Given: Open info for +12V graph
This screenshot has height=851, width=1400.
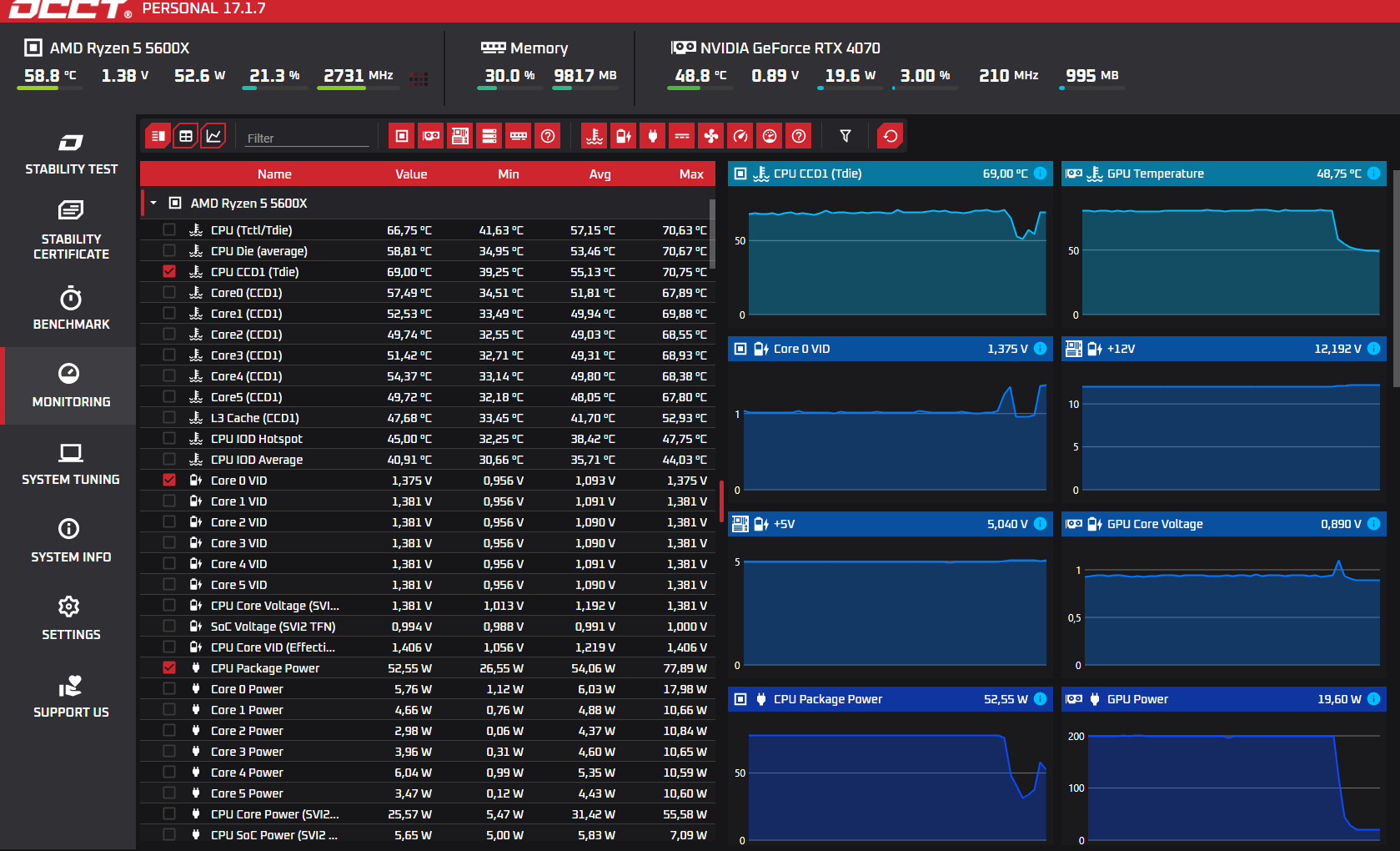Looking at the screenshot, I should [x=1373, y=349].
